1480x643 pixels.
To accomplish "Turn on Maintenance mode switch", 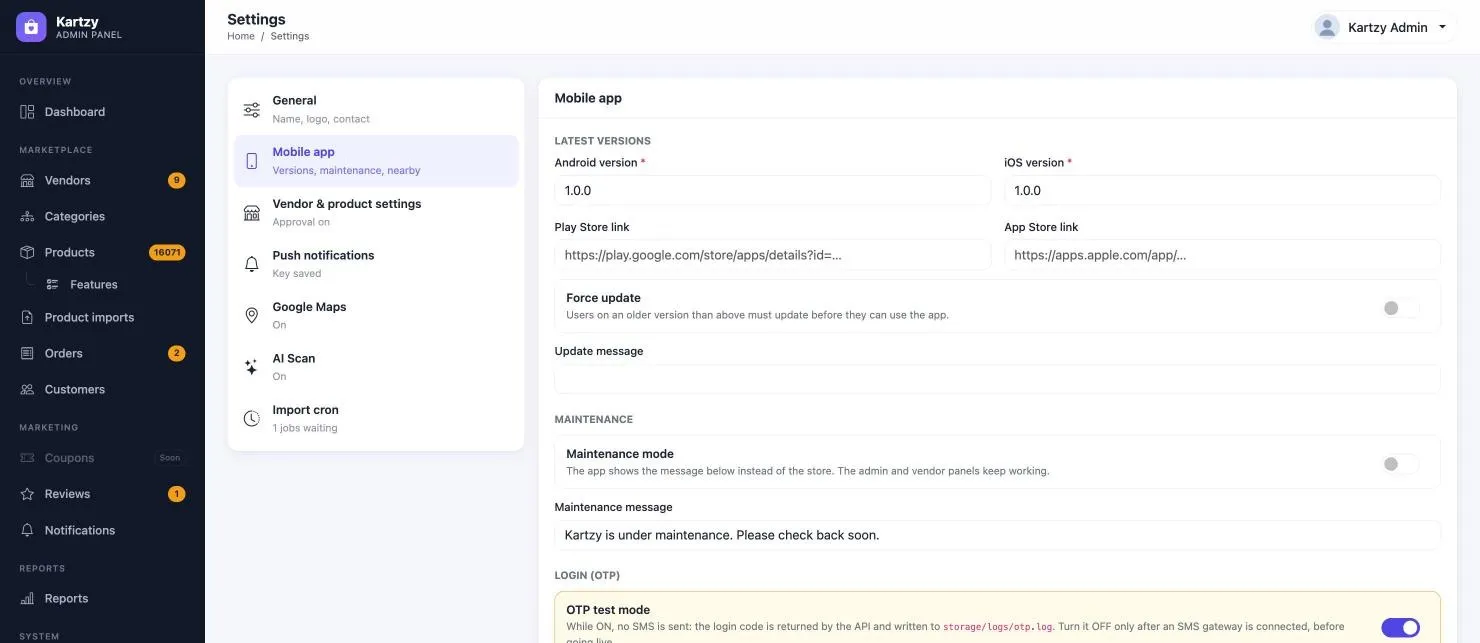I will click(x=1400, y=464).
